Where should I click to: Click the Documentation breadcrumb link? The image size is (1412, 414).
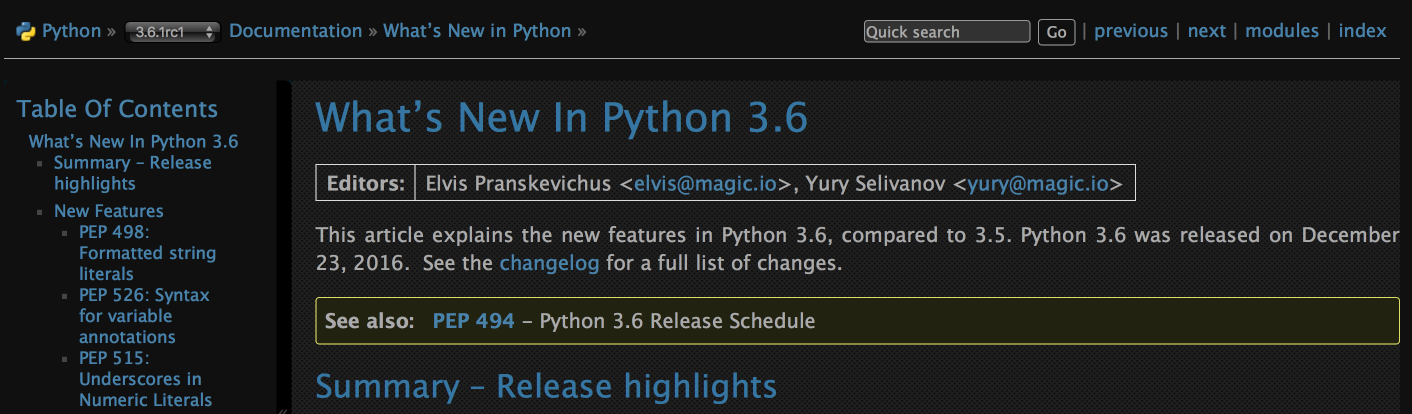point(295,31)
